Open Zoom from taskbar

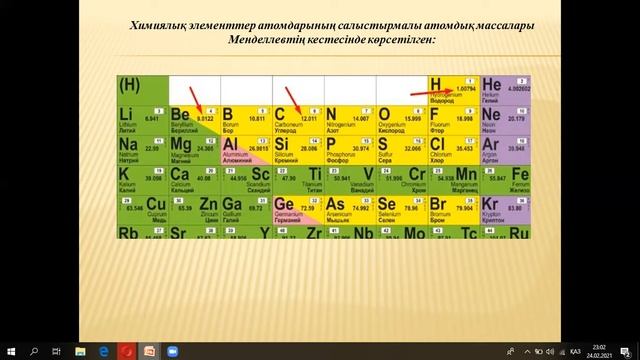173,351
